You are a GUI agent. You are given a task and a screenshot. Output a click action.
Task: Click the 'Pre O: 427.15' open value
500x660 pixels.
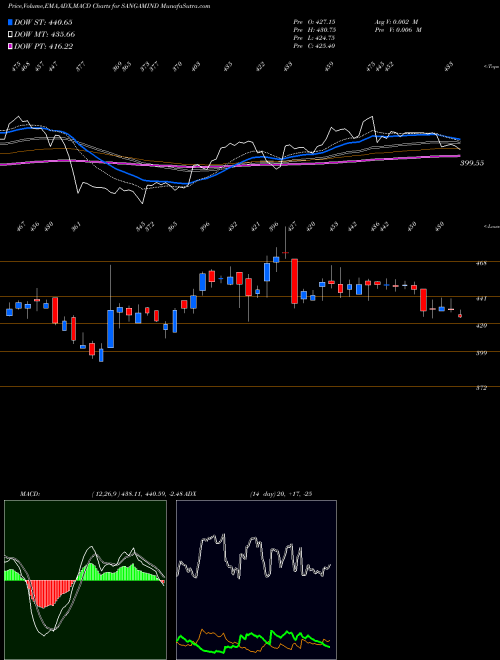click(314, 22)
